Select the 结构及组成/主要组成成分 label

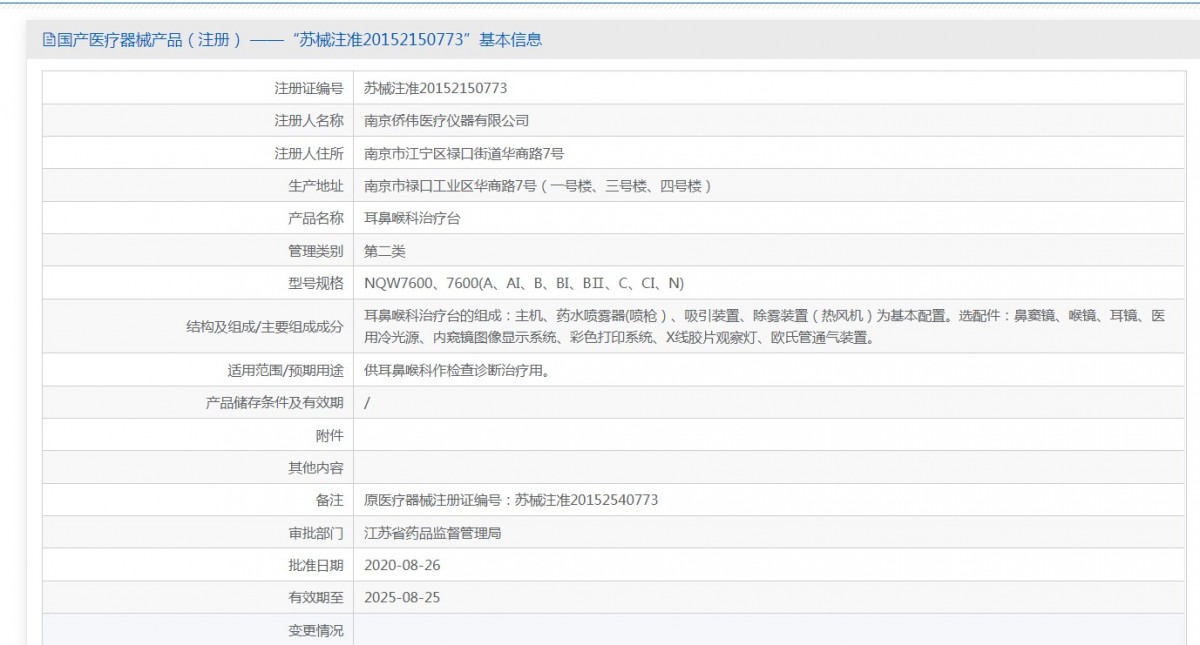(265, 327)
